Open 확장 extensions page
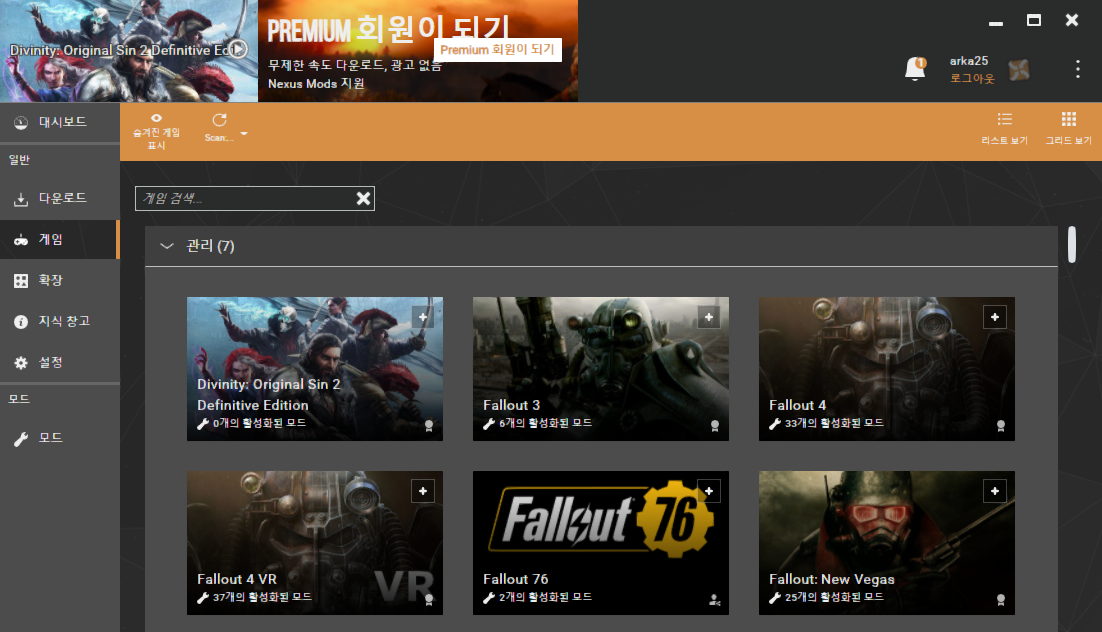This screenshot has height=632, width=1102. [x=60, y=280]
